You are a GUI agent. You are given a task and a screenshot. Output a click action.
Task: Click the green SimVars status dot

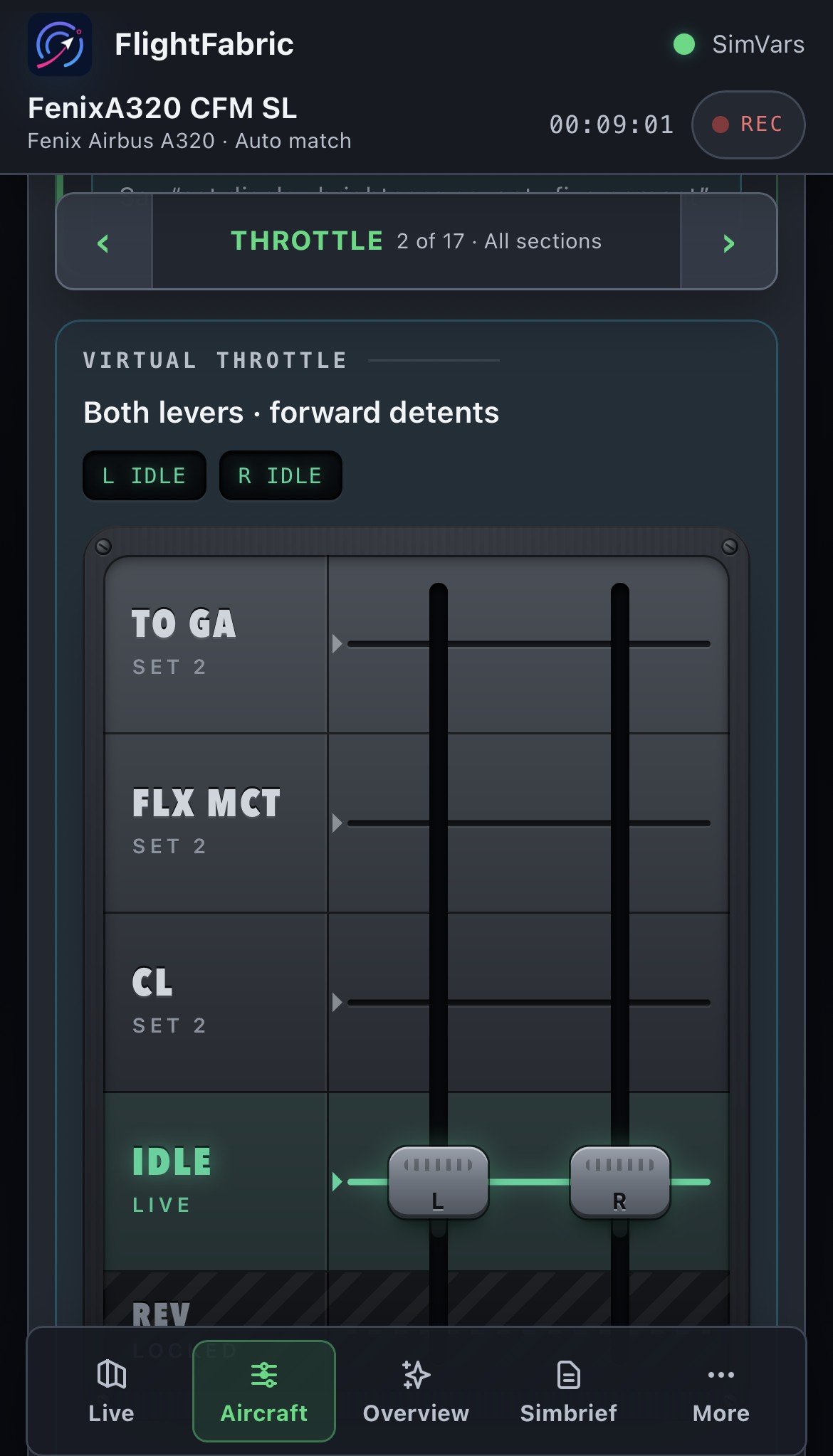point(684,44)
